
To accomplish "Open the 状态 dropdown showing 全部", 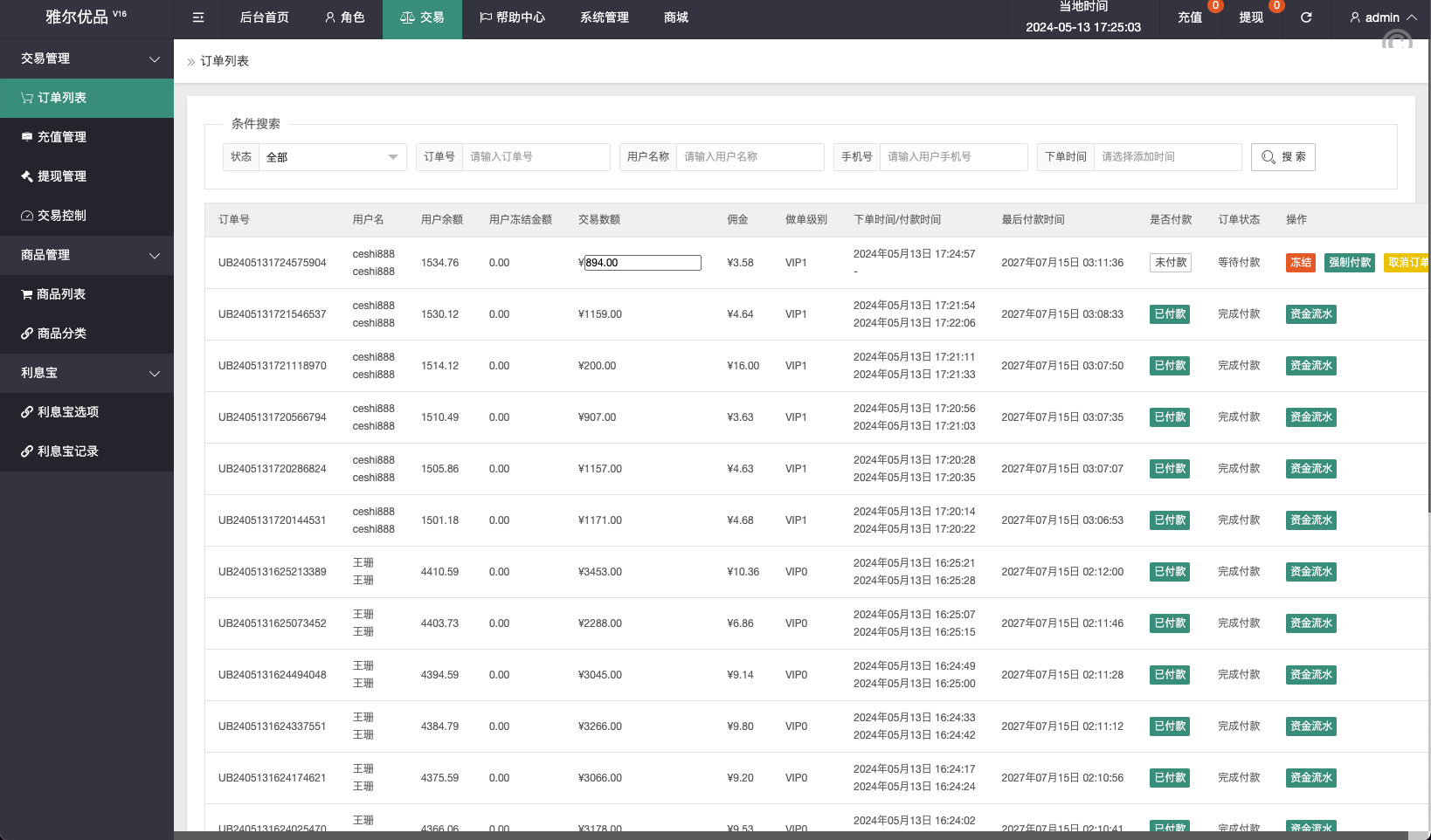I will point(332,157).
